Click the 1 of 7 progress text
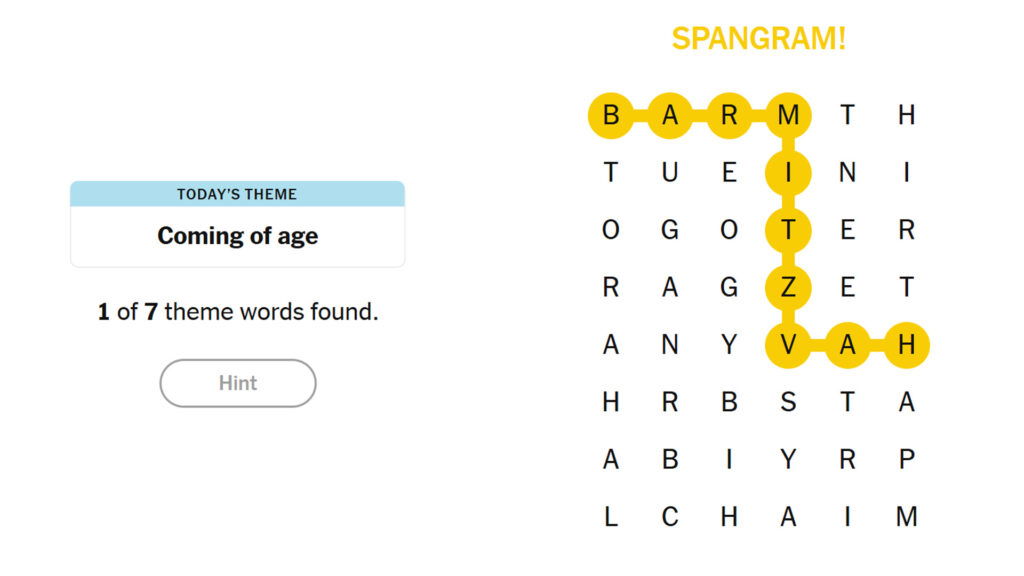 click(237, 312)
